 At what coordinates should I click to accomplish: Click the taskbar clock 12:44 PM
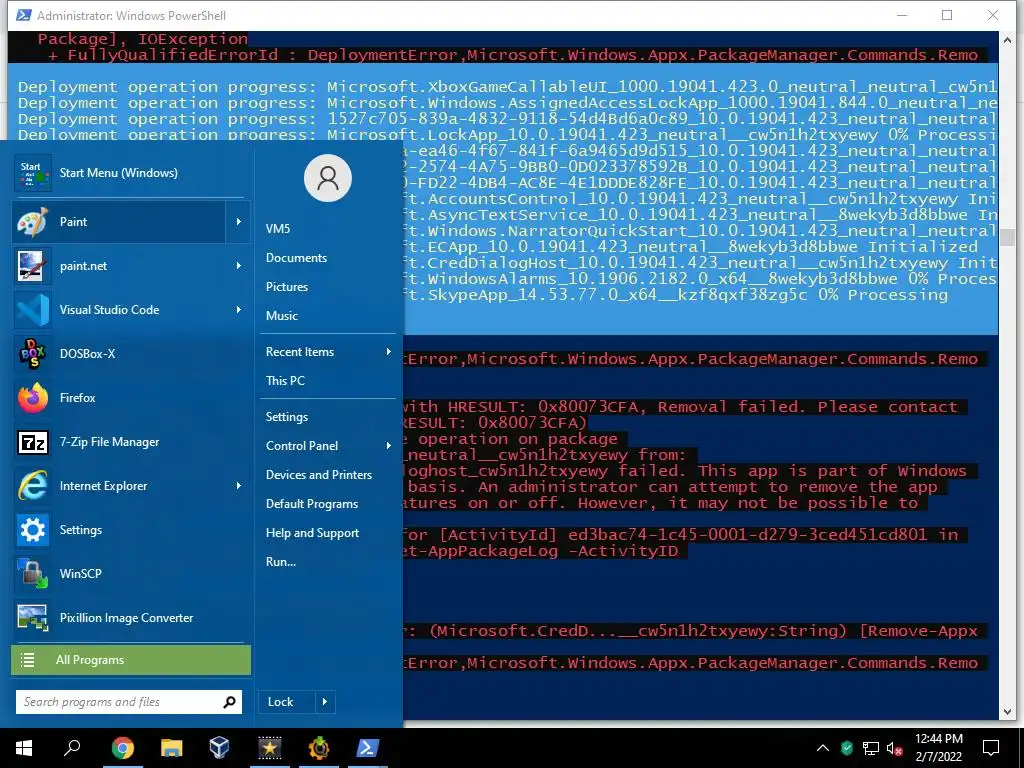tap(938, 739)
